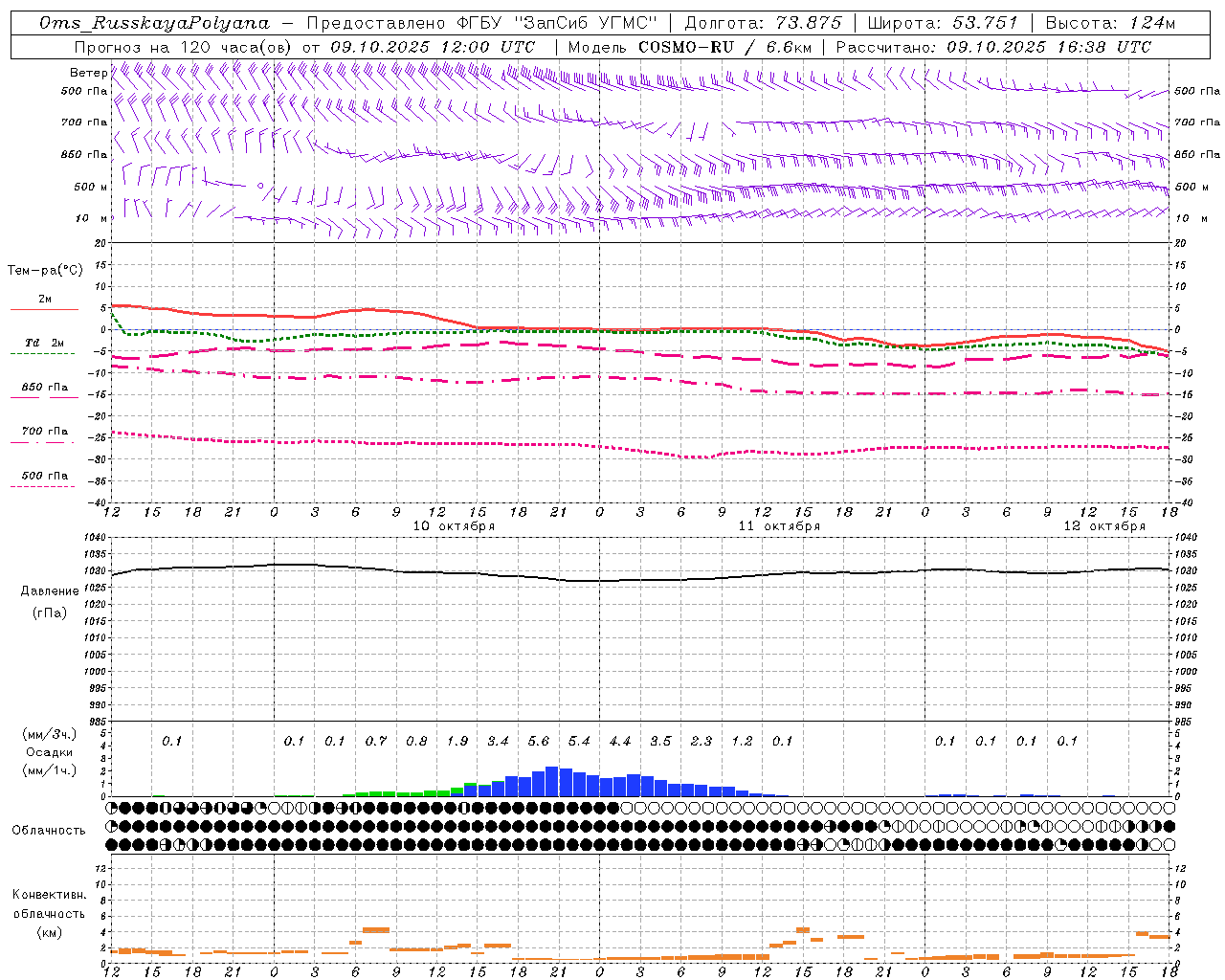Image resolution: width=1225 pixels, height=980 pixels.
Task: Click the 10 октября date label
Action: click(x=454, y=525)
